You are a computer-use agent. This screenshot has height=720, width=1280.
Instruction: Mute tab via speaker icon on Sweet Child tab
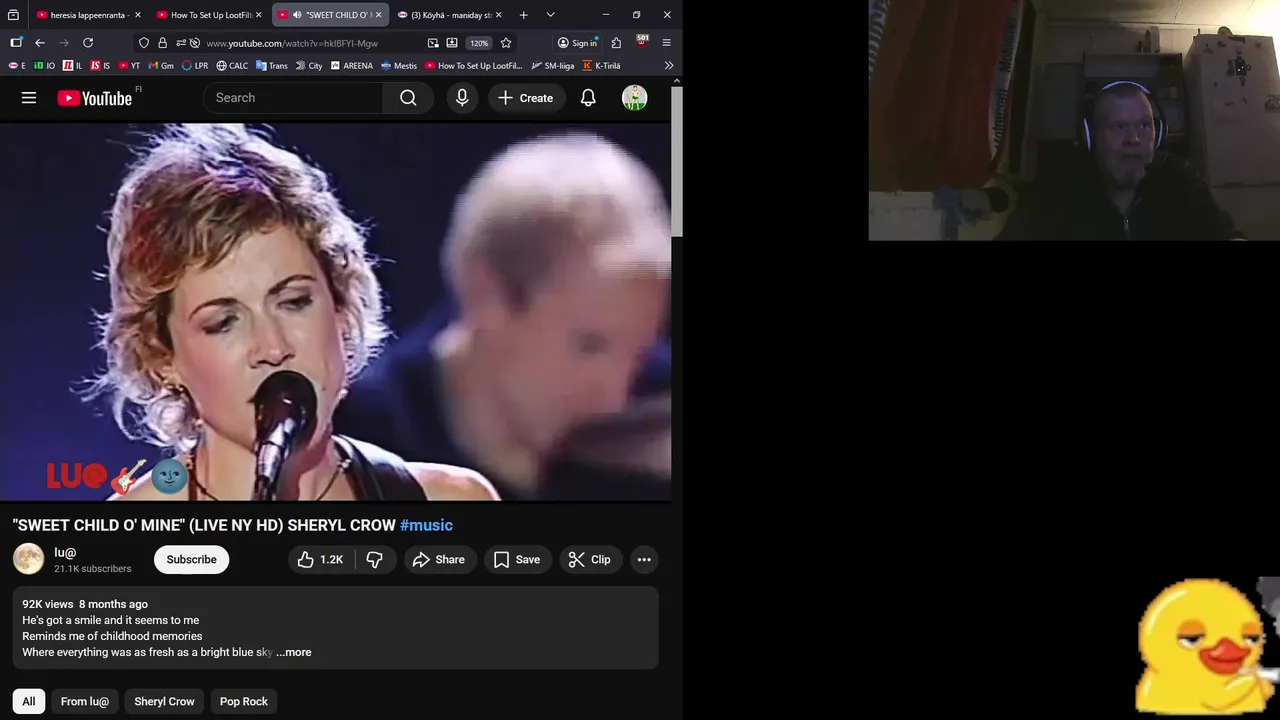tap(297, 15)
